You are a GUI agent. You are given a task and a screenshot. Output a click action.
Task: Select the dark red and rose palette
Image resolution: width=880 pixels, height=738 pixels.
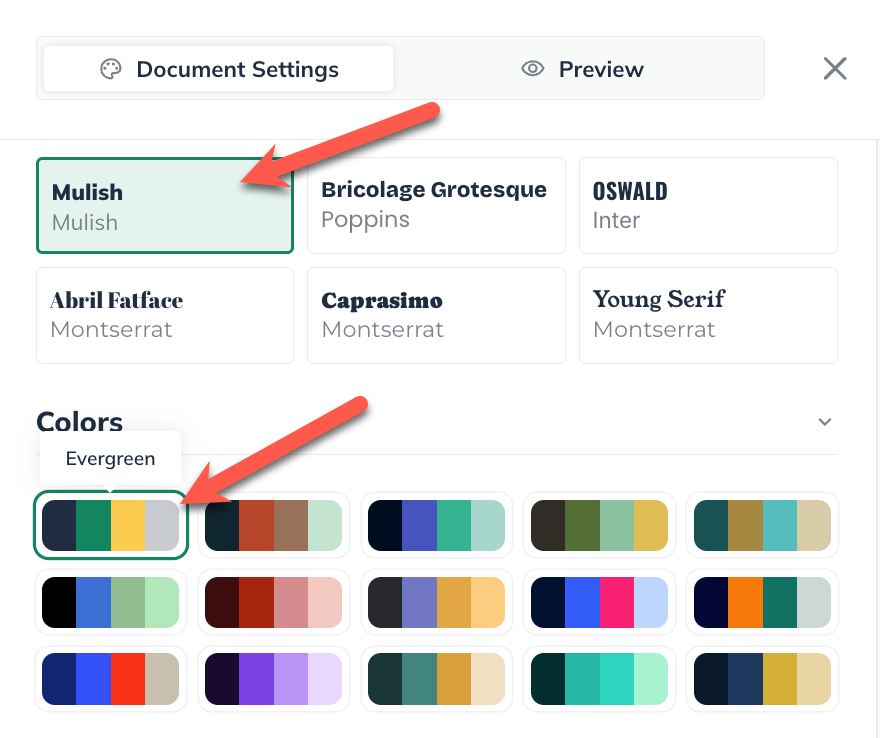point(273,602)
